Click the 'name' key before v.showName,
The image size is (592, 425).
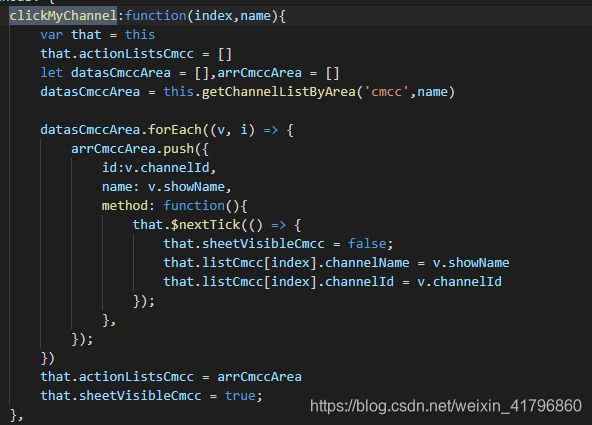117,186
